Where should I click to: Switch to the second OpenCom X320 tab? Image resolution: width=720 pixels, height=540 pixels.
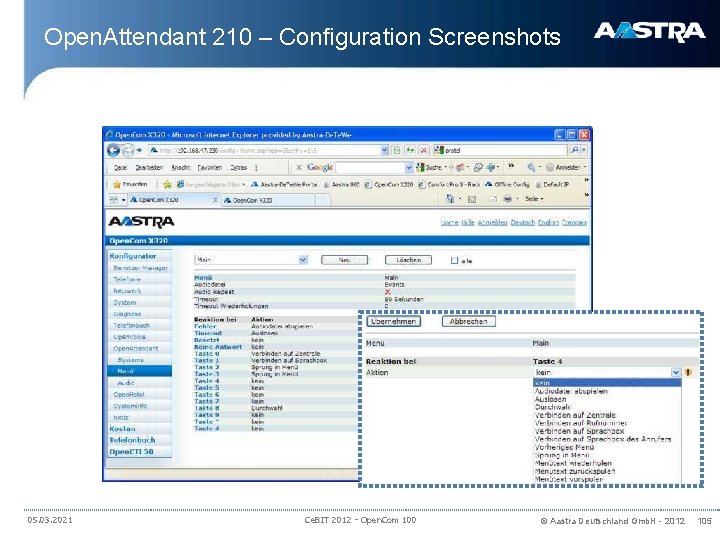point(269,200)
